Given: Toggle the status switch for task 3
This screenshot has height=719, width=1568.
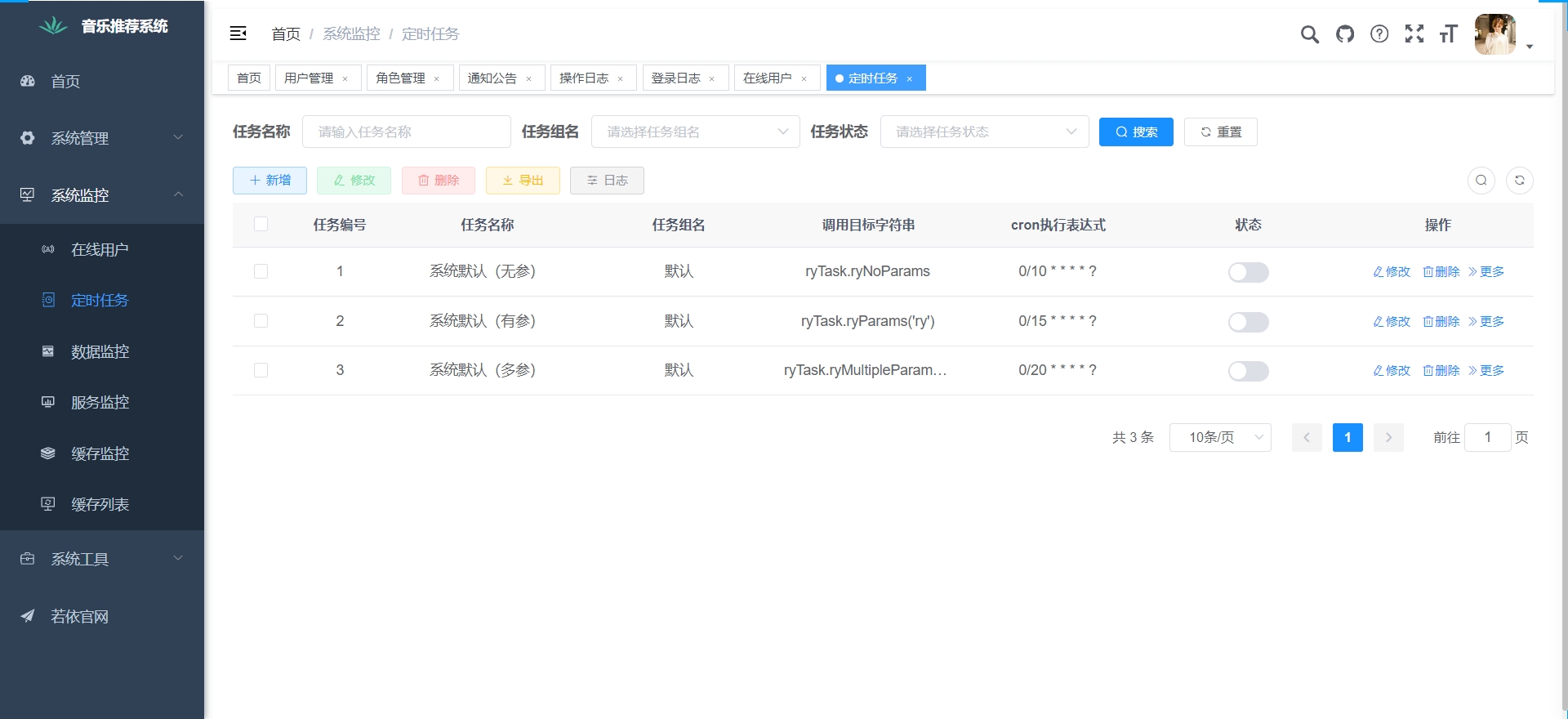Looking at the screenshot, I should click(x=1248, y=371).
